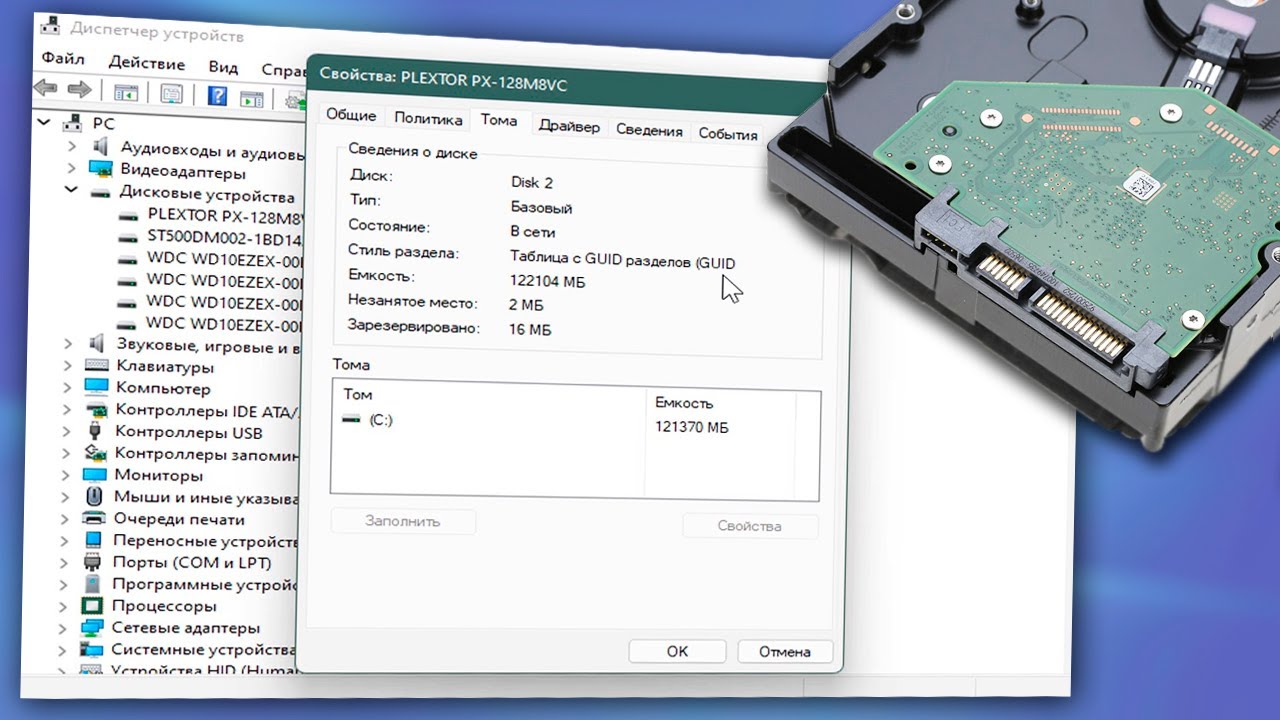Viewport: 1280px width, 720px height.
Task: Select the PLEXTOR PX-128M8 tree entry
Action: pos(224,214)
